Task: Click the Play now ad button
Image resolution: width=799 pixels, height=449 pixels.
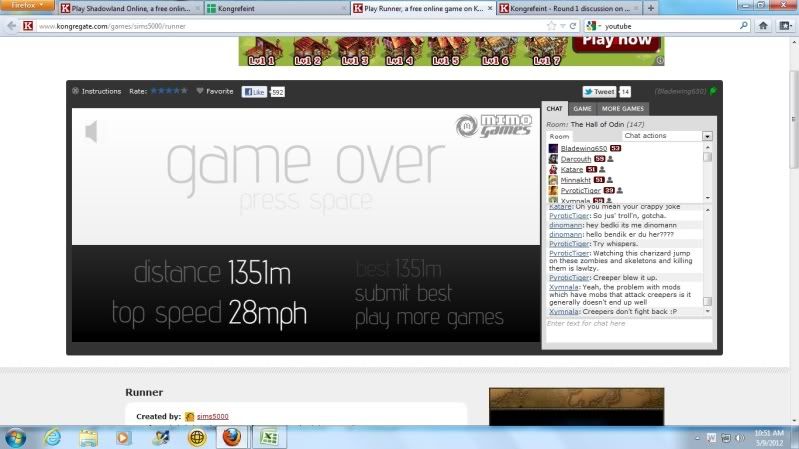Action: click(x=617, y=42)
